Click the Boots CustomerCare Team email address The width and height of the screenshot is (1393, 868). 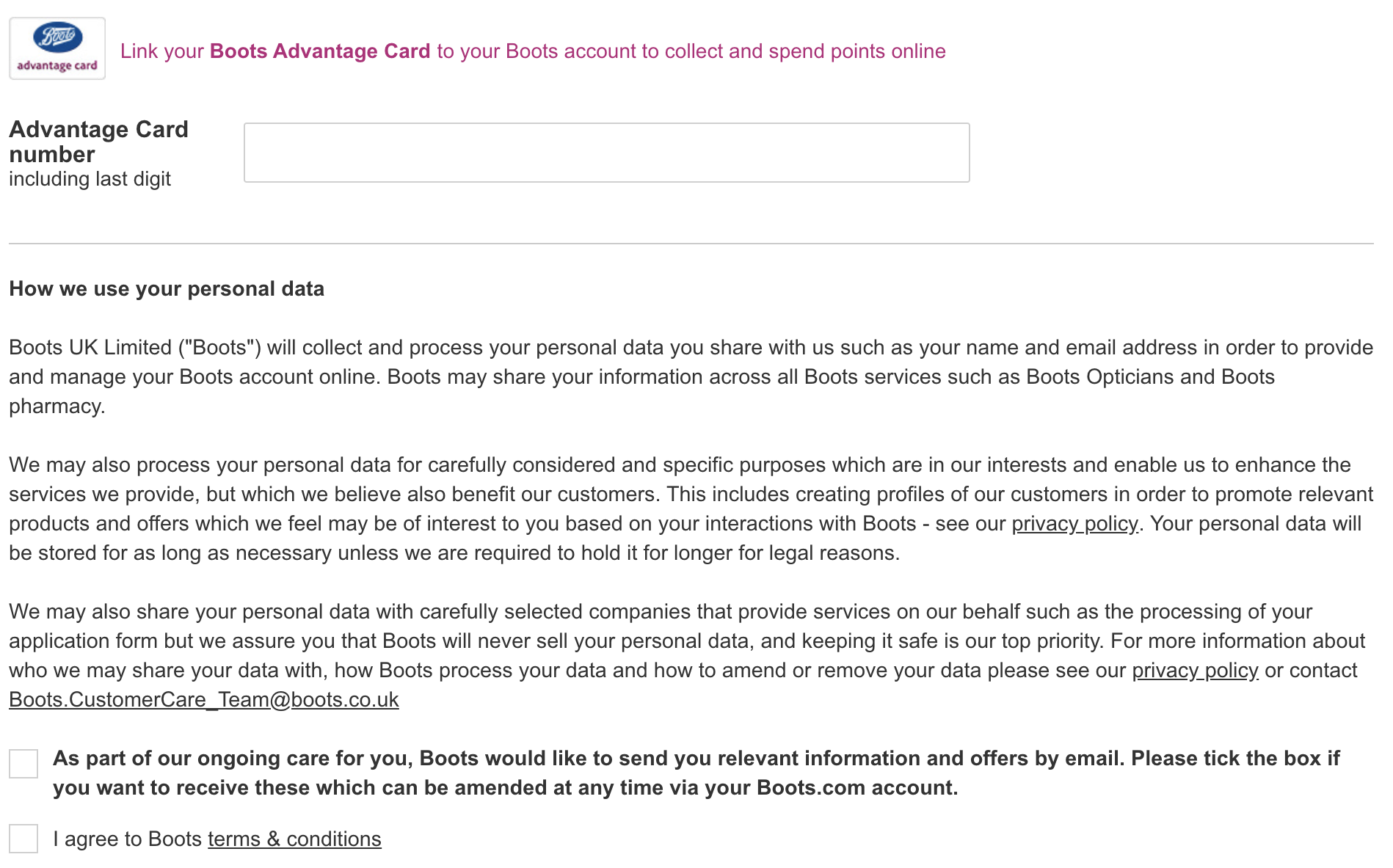[x=204, y=700]
